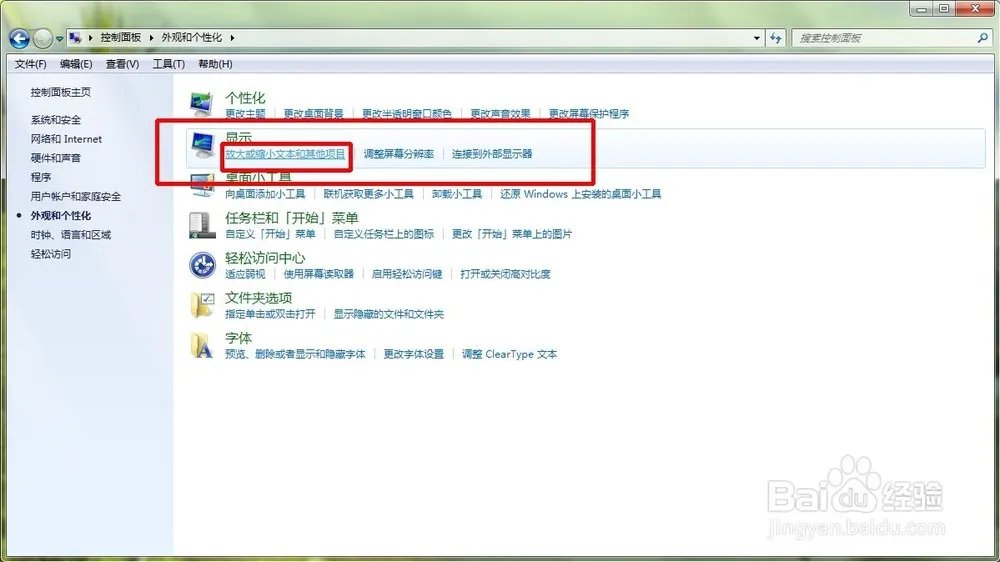The image size is (1000, 562).
Task: Click the 自定义「开始」菜单 link
Action: coord(270,234)
